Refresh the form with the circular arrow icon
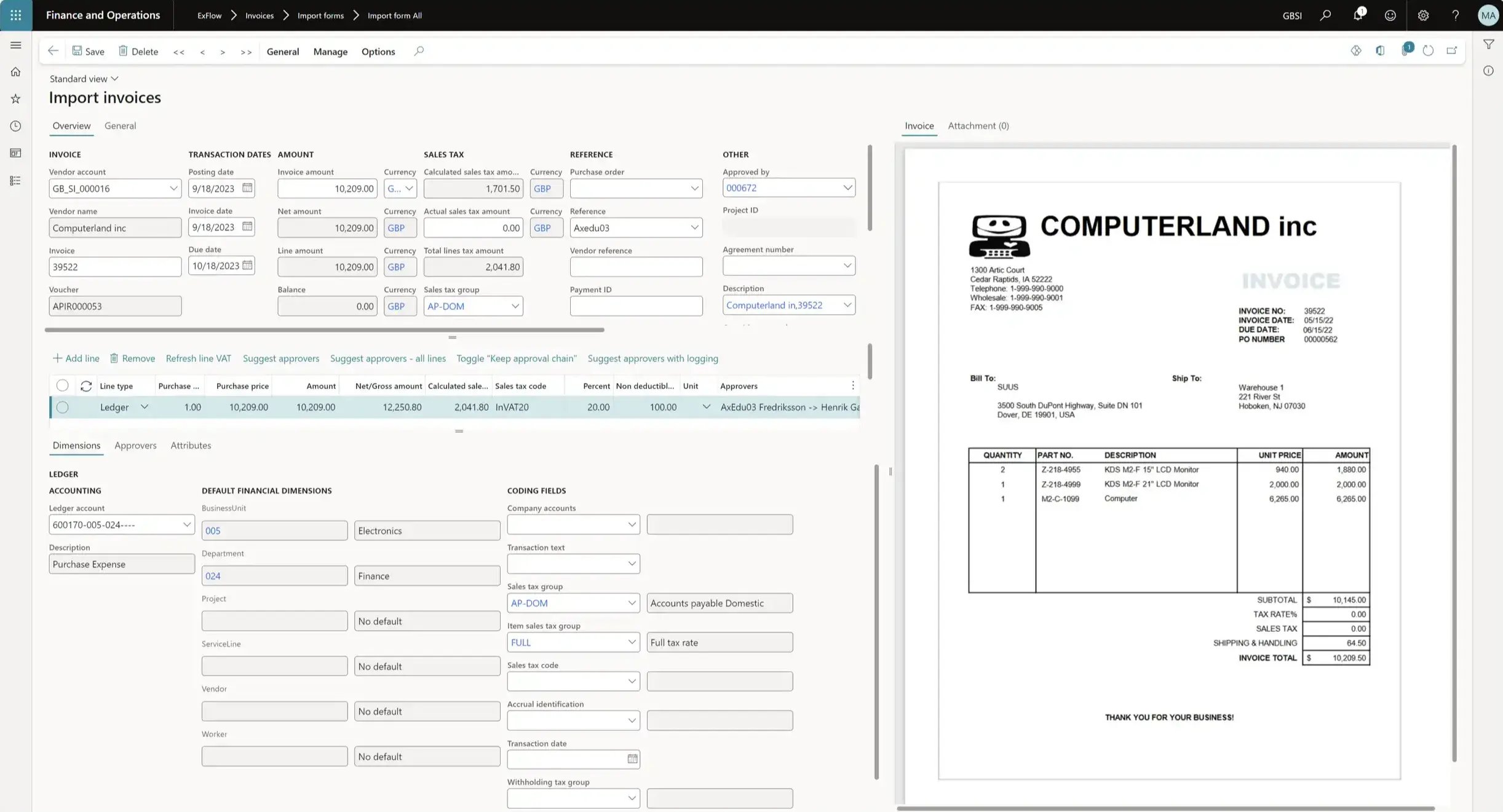The image size is (1503, 812). click(1429, 50)
